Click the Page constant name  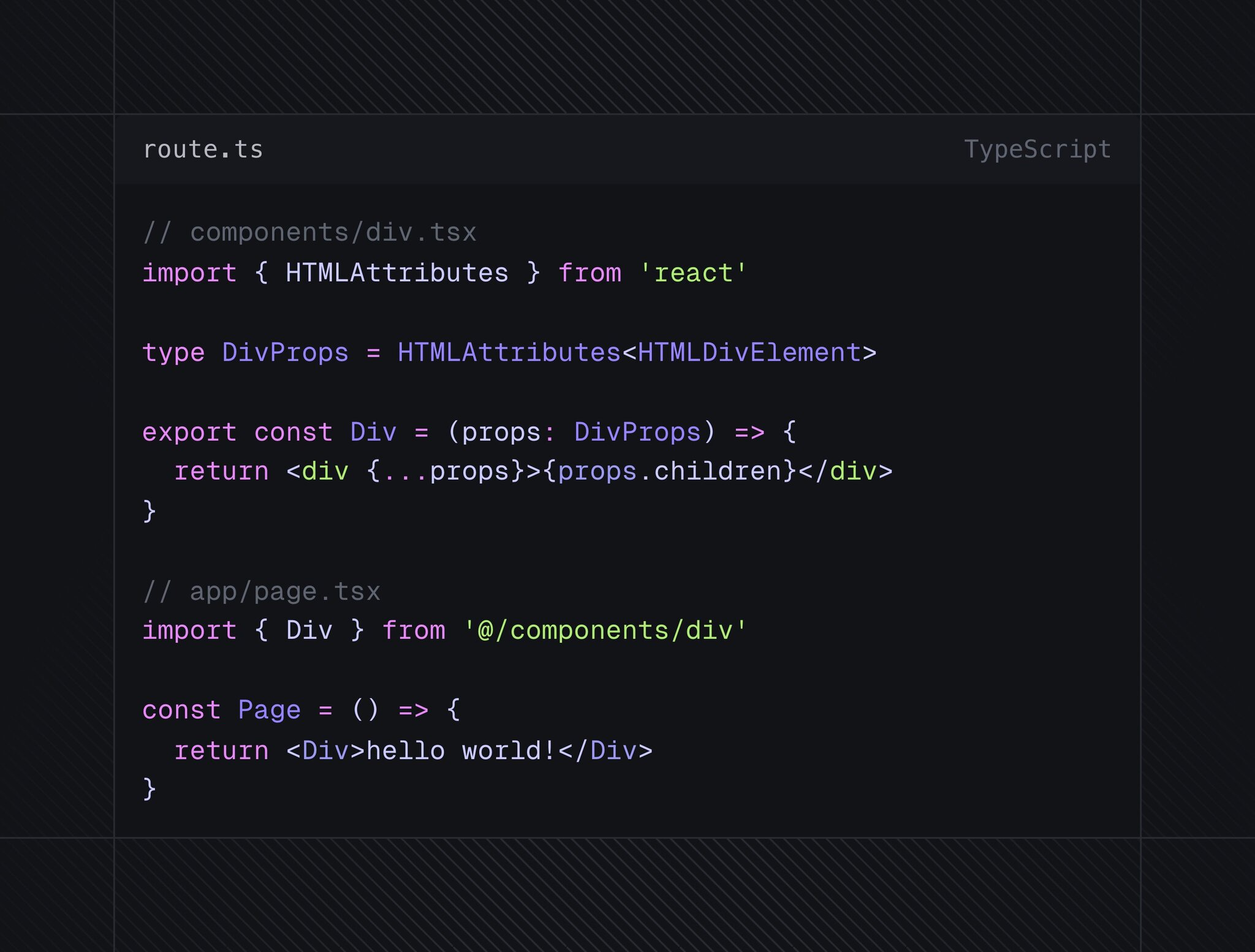269,711
